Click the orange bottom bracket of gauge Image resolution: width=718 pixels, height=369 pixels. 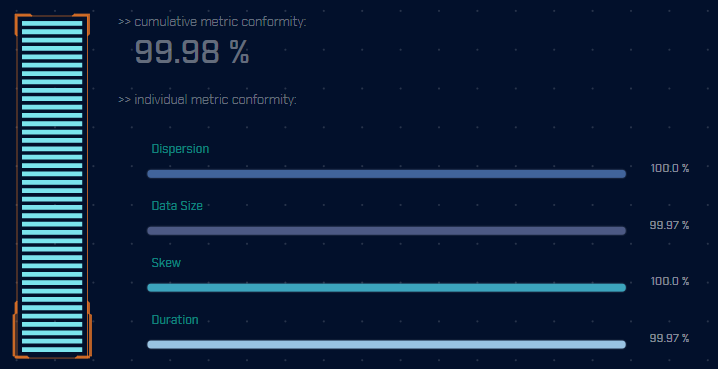tap(52, 331)
